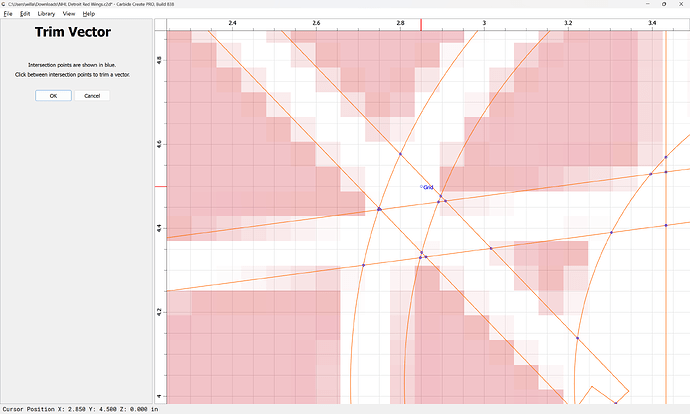
Task: Click the 4.2 mark on the left ruler
Action: pos(158,312)
